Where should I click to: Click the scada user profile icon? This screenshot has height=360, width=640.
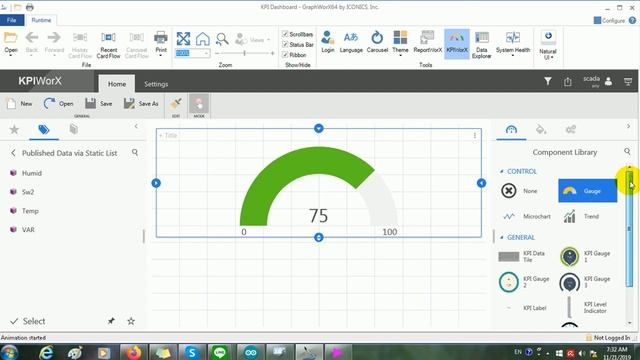pyautogui.click(x=608, y=81)
